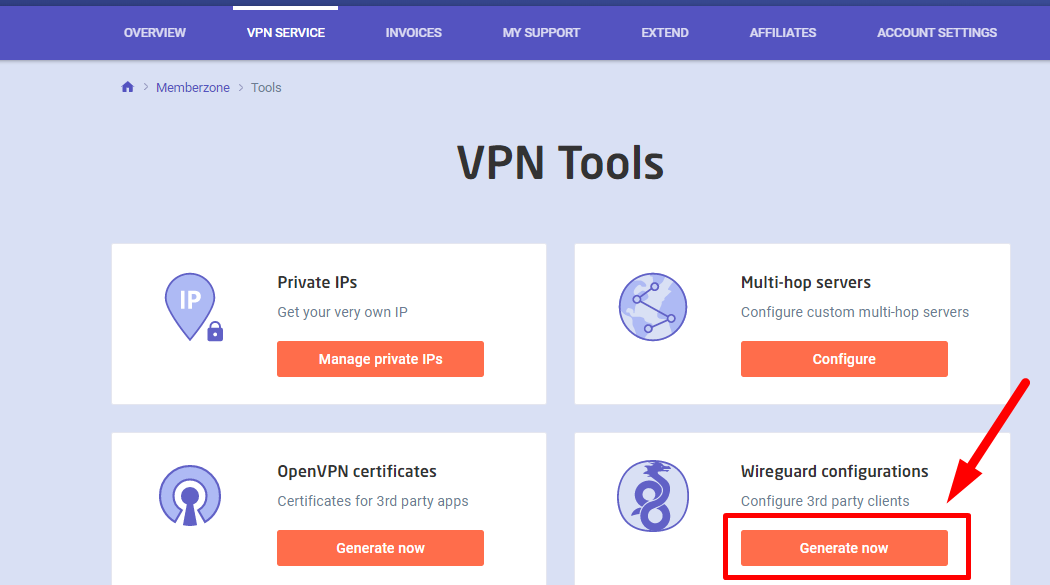The width and height of the screenshot is (1050, 585).
Task: Click the Multi-hop servers card title
Action: click(806, 282)
